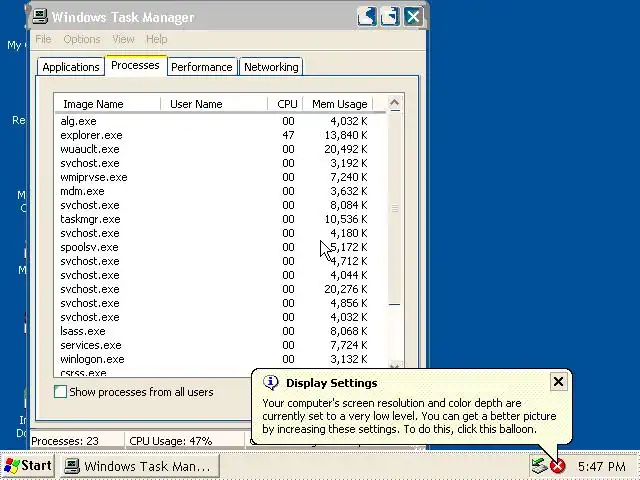This screenshot has width=640, height=480.
Task: Select the mdm.exe process row
Action: pyautogui.click(x=220, y=191)
